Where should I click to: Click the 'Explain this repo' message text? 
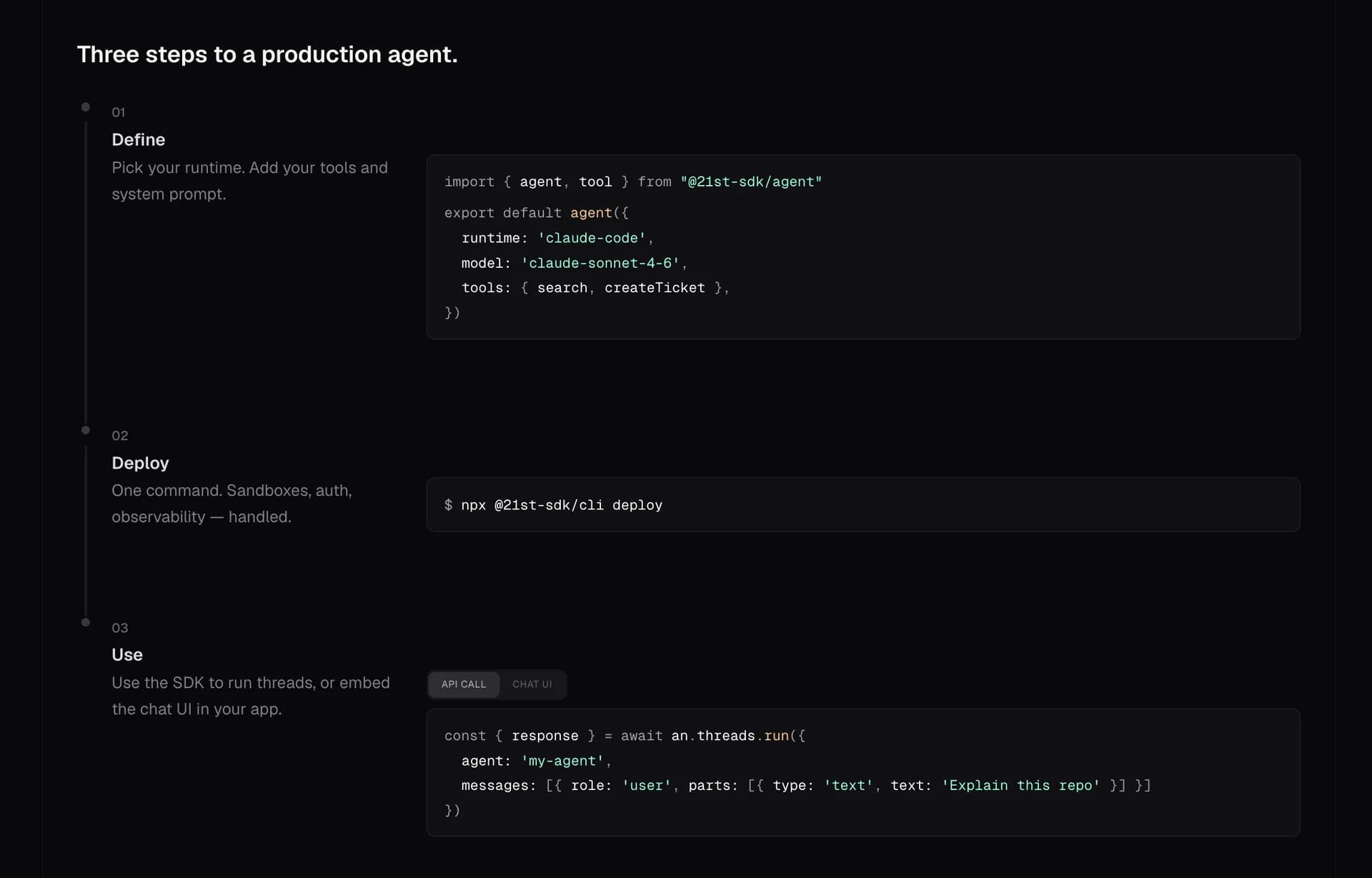[x=1022, y=785]
